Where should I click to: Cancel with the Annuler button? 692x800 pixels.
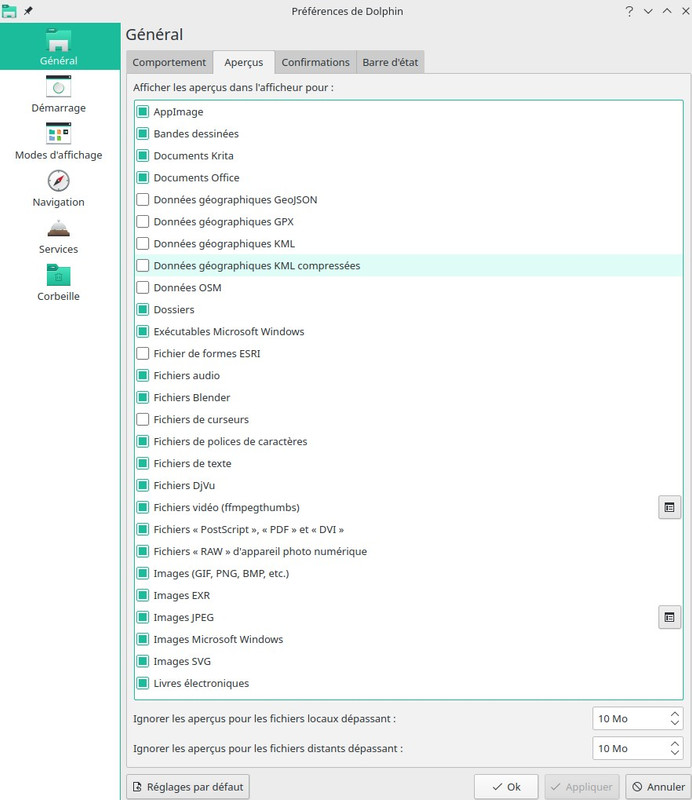pyautogui.click(x=659, y=787)
